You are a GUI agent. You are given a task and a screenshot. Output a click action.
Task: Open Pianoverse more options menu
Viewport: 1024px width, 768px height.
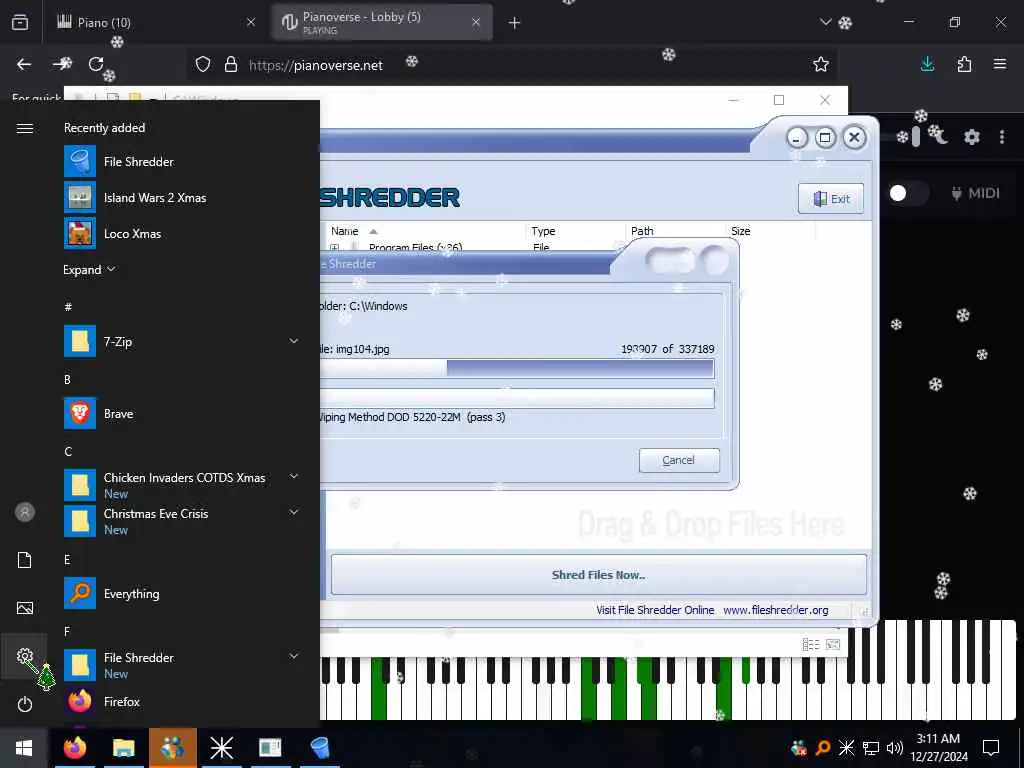click(1002, 137)
